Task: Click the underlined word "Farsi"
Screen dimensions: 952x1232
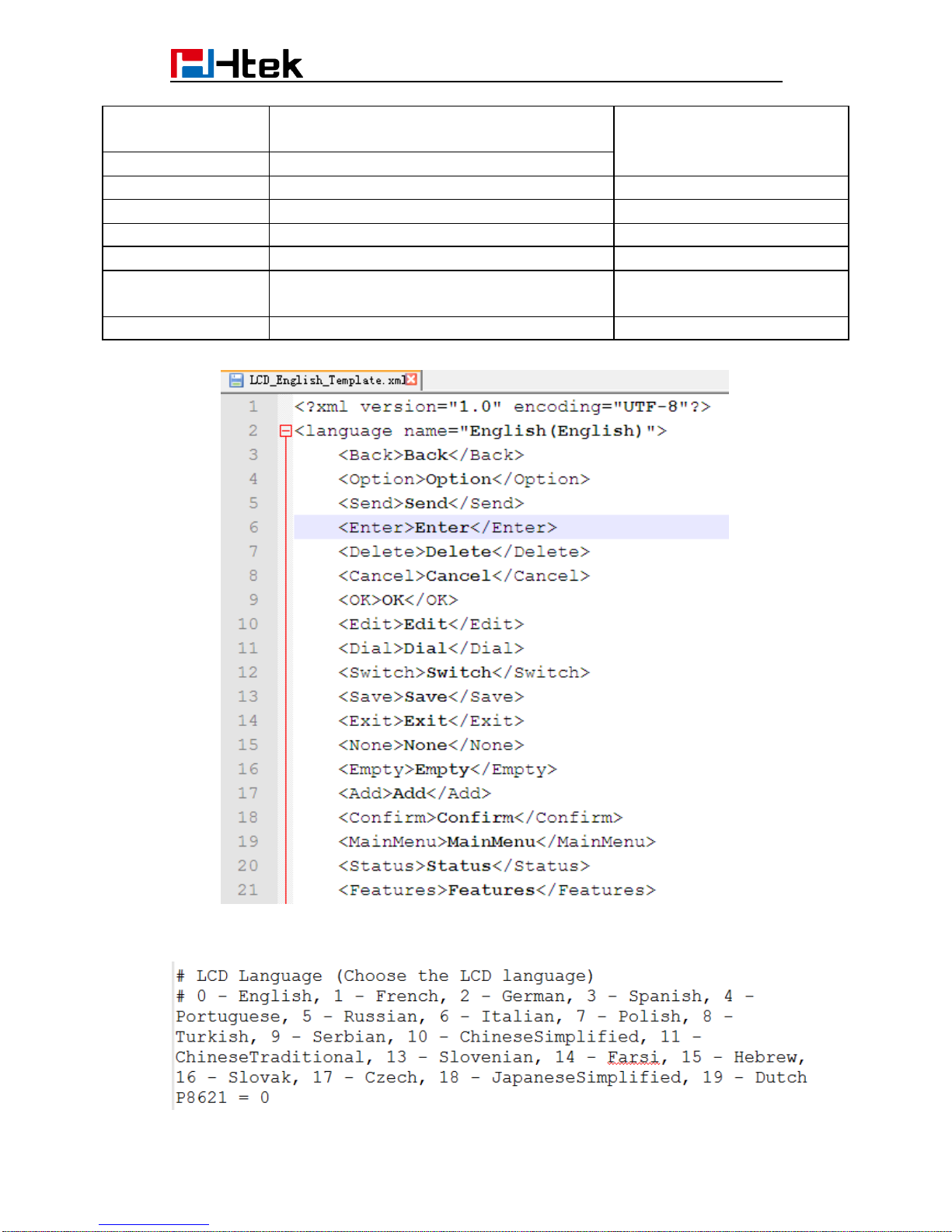Action: [x=633, y=1057]
